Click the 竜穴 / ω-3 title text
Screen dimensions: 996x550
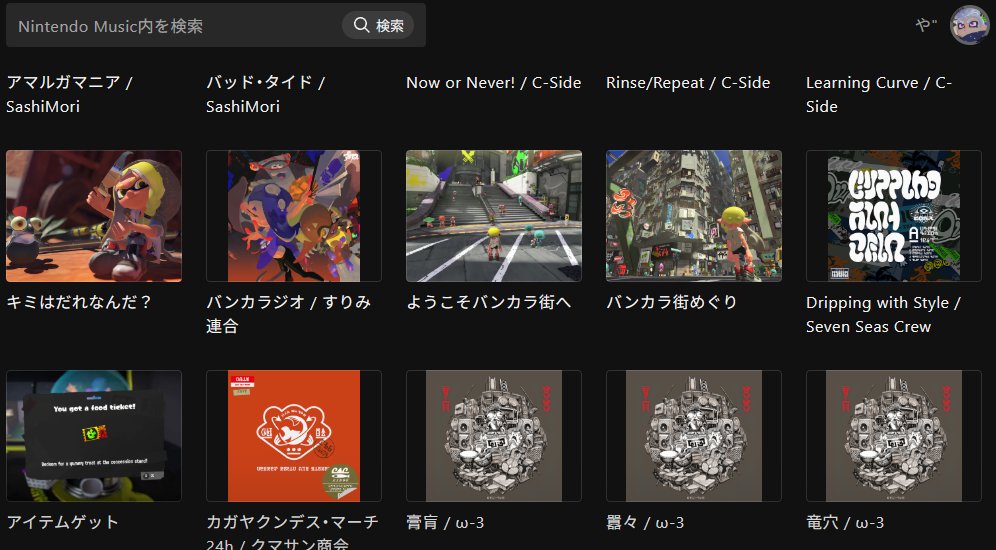(845, 522)
